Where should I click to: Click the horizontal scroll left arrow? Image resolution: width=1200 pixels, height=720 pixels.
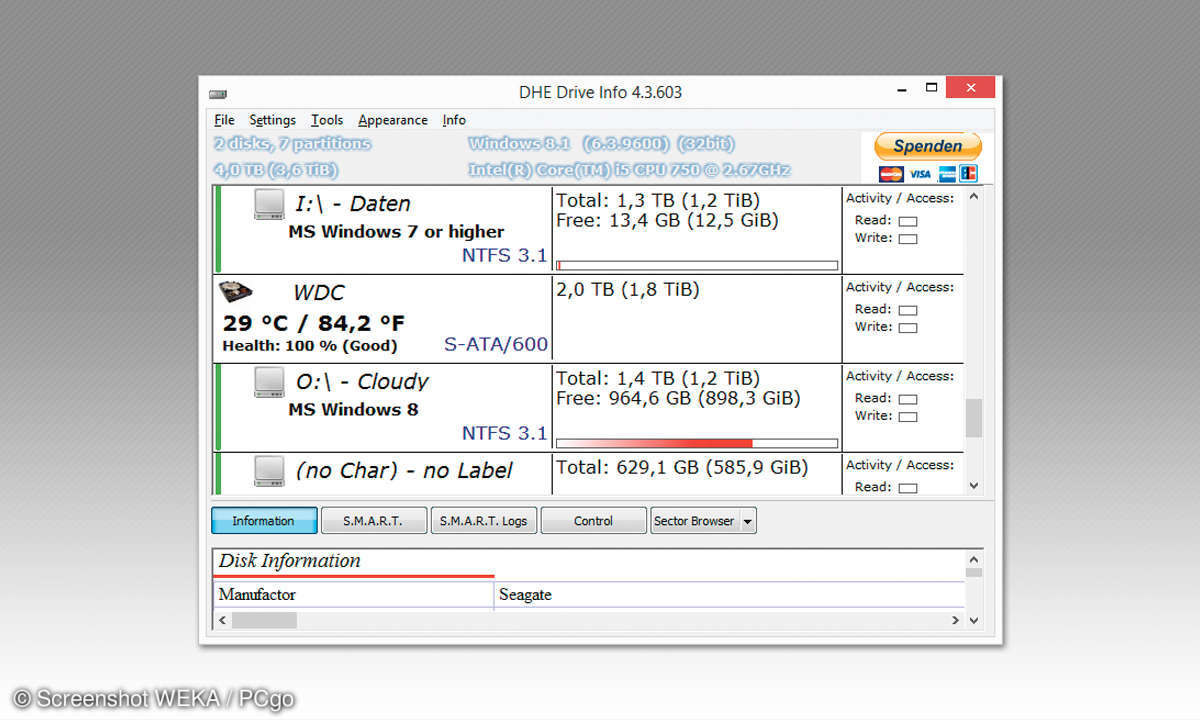(x=222, y=620)
